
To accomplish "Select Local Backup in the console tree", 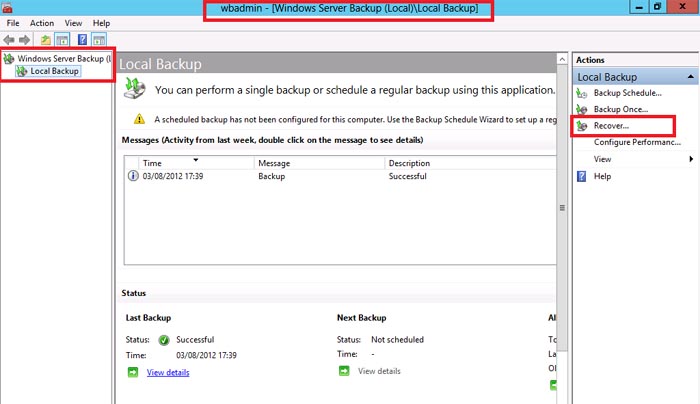I will (54, 71).
